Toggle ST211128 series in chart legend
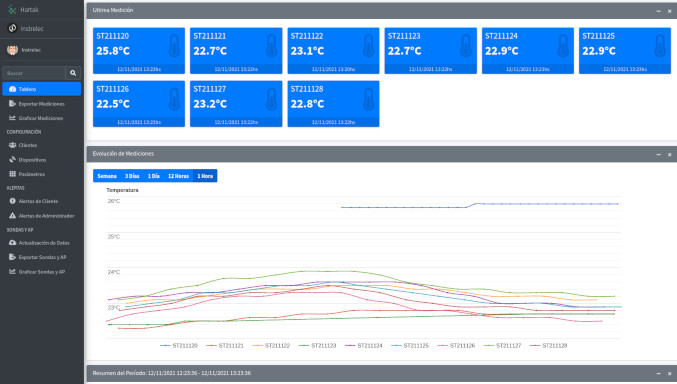Image resolution: width=677 pixels, height=384 pixels. tap(548, 346)
